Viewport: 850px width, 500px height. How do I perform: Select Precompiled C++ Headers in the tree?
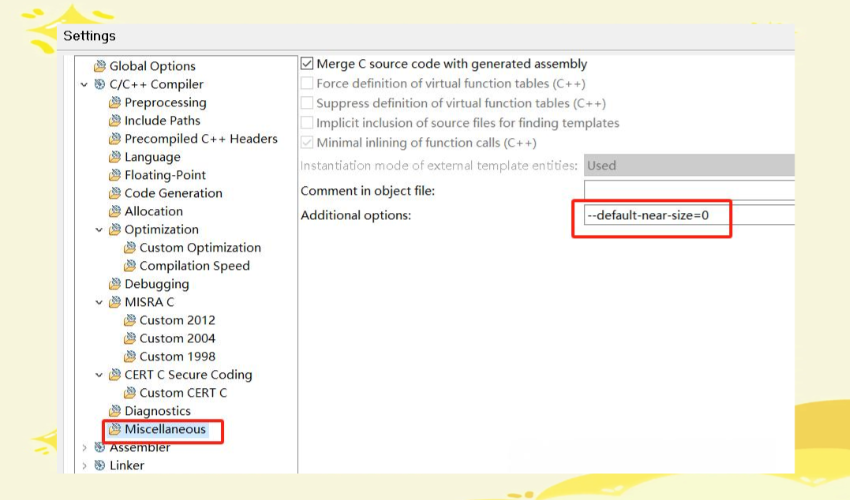[201, 139]
